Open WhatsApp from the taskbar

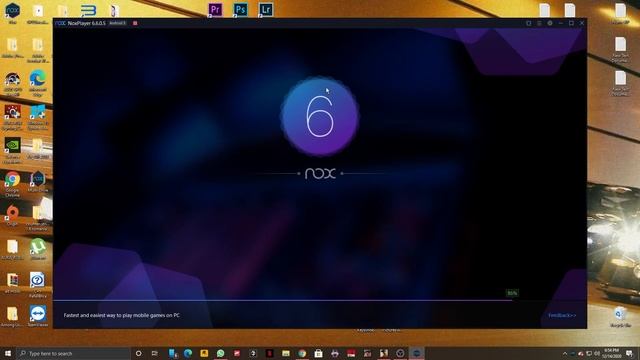pyautogui.click(x=220, y=353)
